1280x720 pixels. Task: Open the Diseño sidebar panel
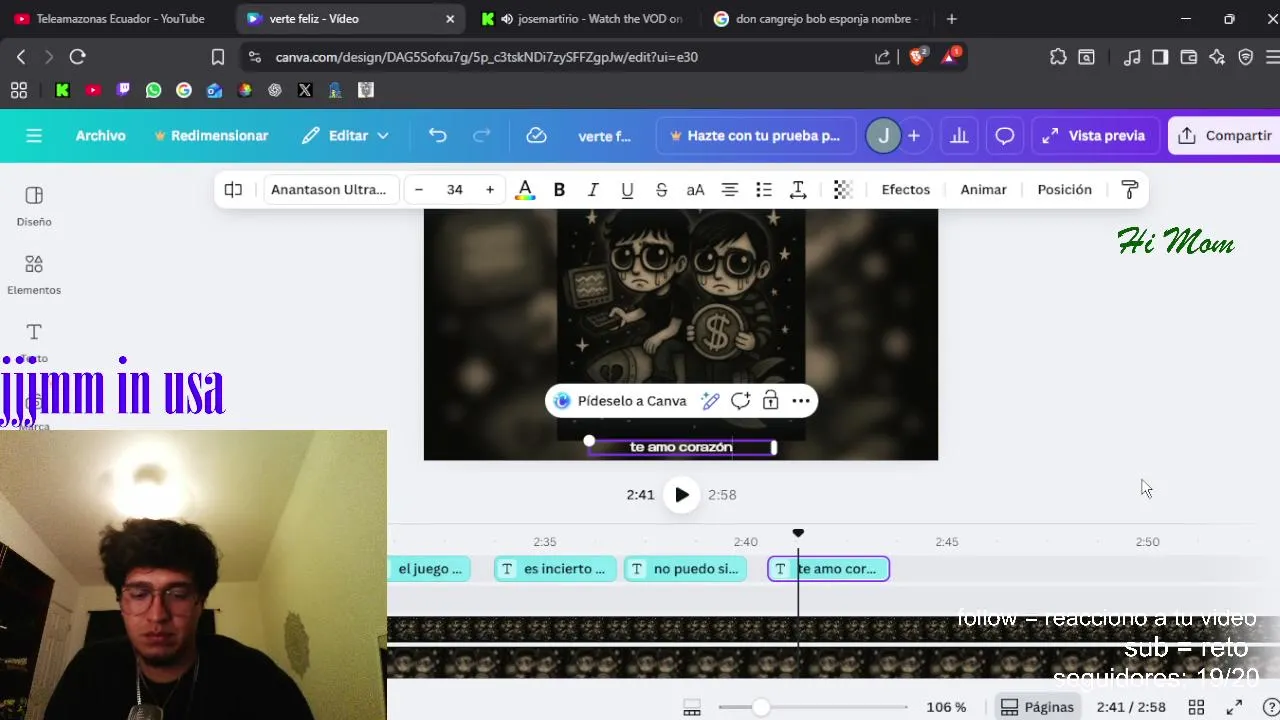click(x=34, y=205)
